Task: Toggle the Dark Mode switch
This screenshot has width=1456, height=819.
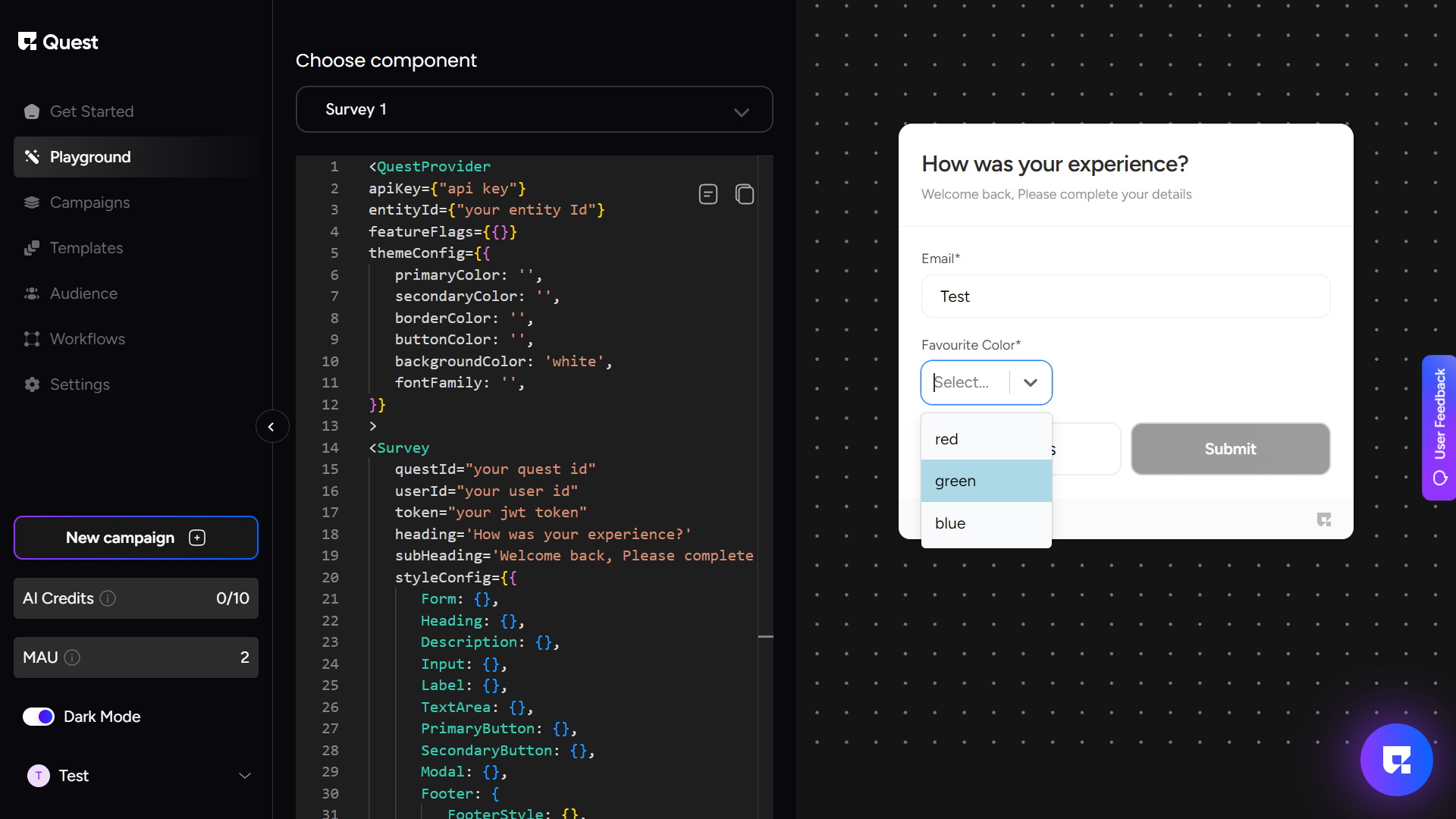Action: tap(39, 717)
